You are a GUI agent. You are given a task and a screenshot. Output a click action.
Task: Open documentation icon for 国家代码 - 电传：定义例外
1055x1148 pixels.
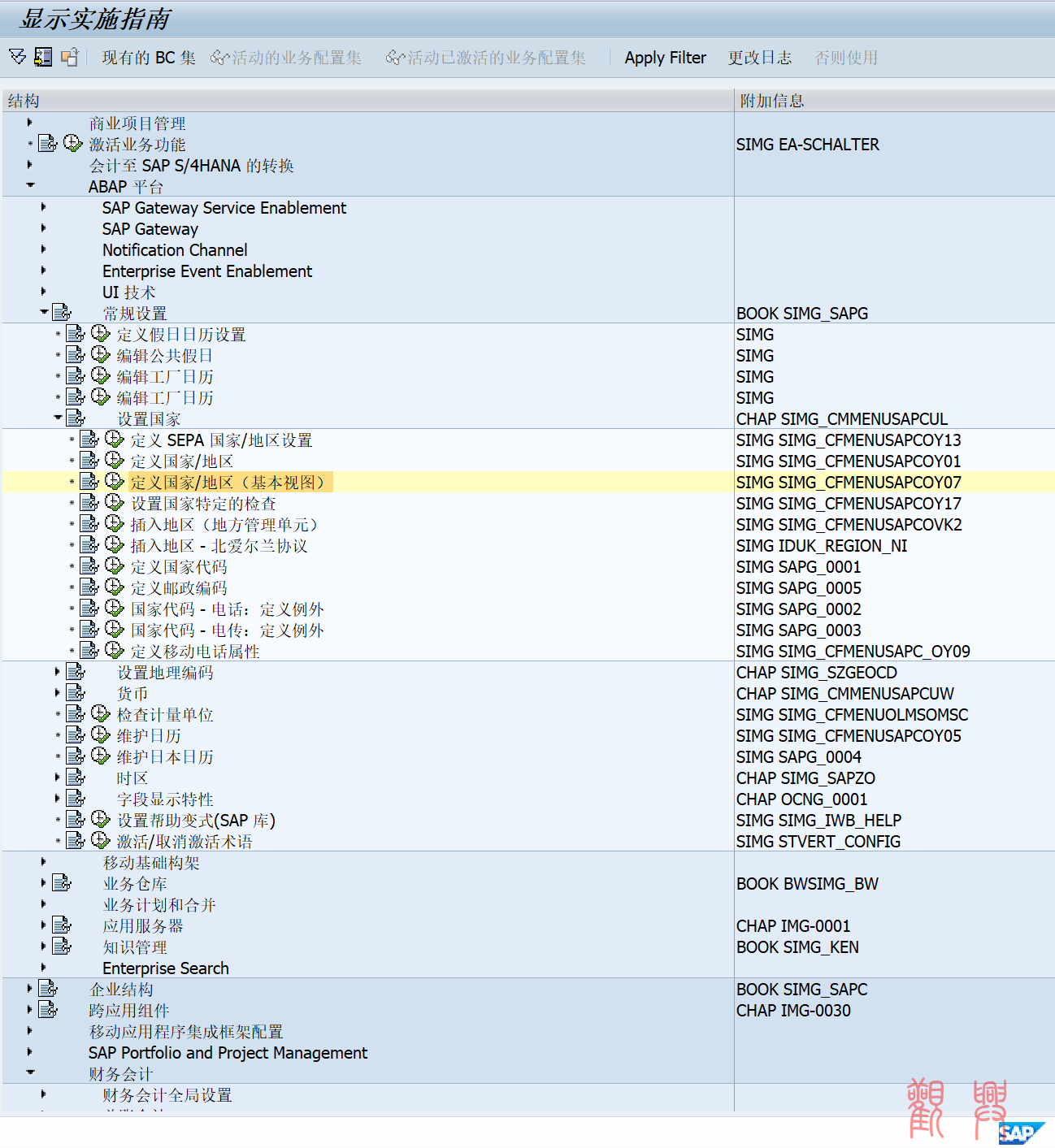click(x=89, y=630)
